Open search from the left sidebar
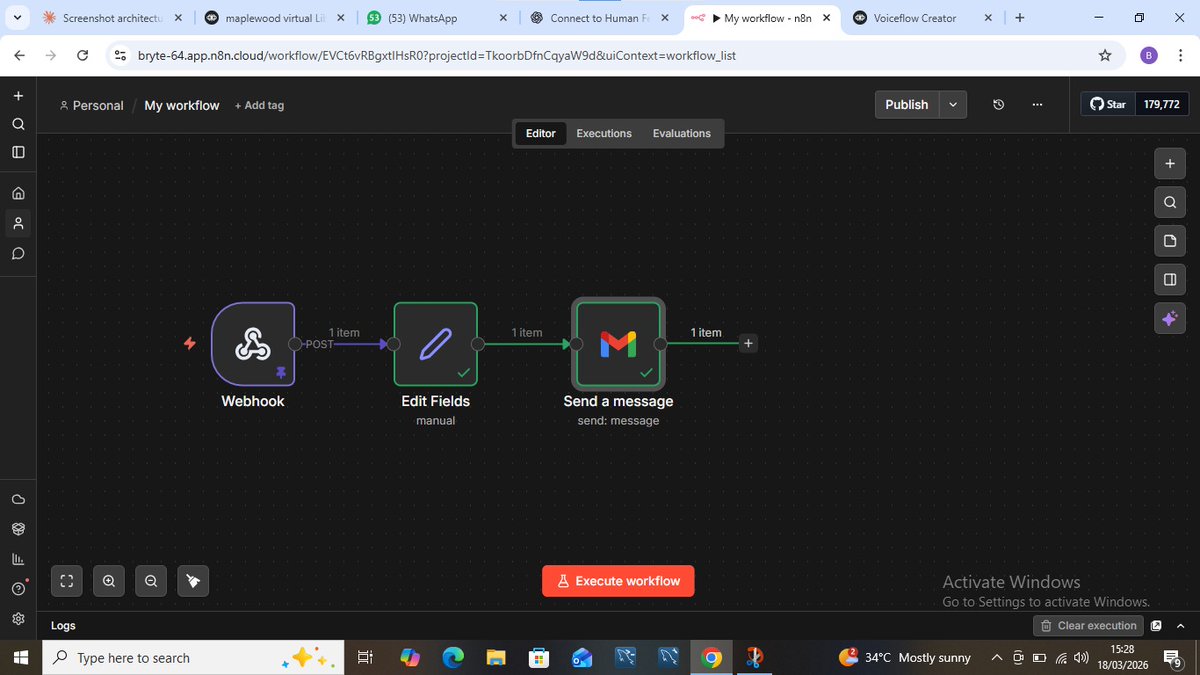Screen dimensions: 1200x675 pos(18,124)
